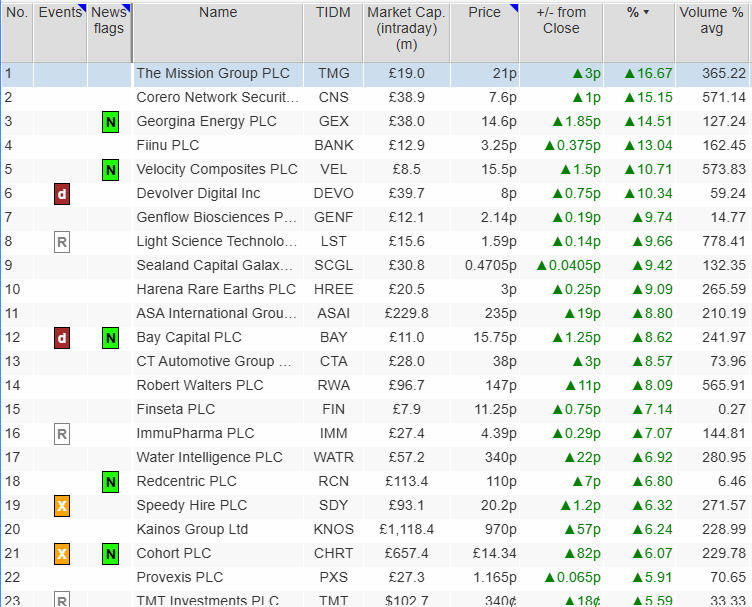Select Genflow Biosciences name cell
Screen dimensions: 752x607
click(x=218, y=217)
